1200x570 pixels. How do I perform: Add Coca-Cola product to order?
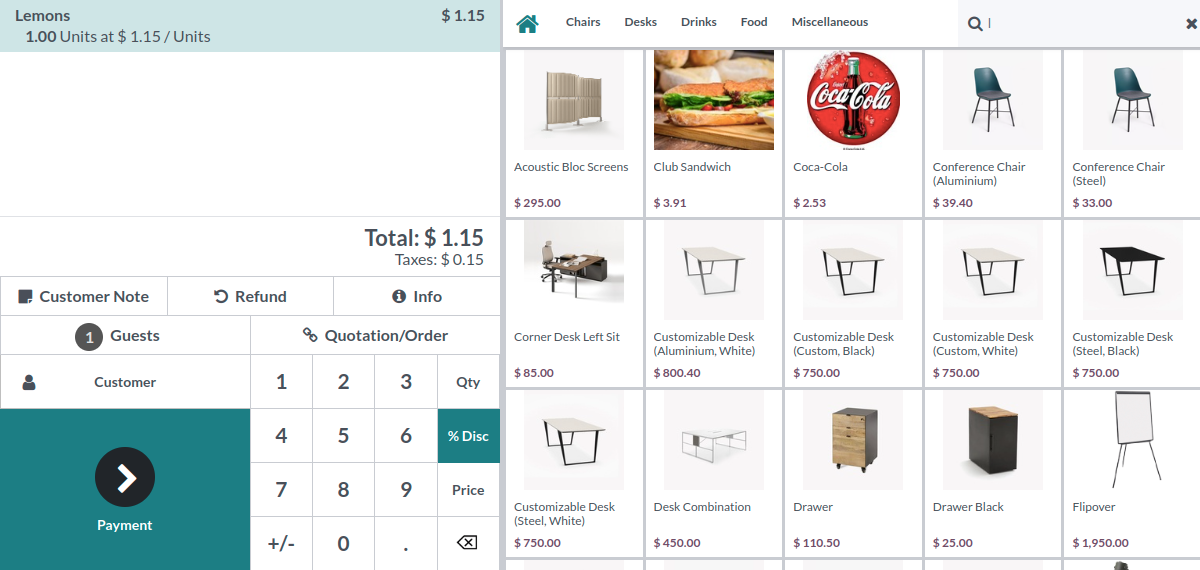coord(852,132)
